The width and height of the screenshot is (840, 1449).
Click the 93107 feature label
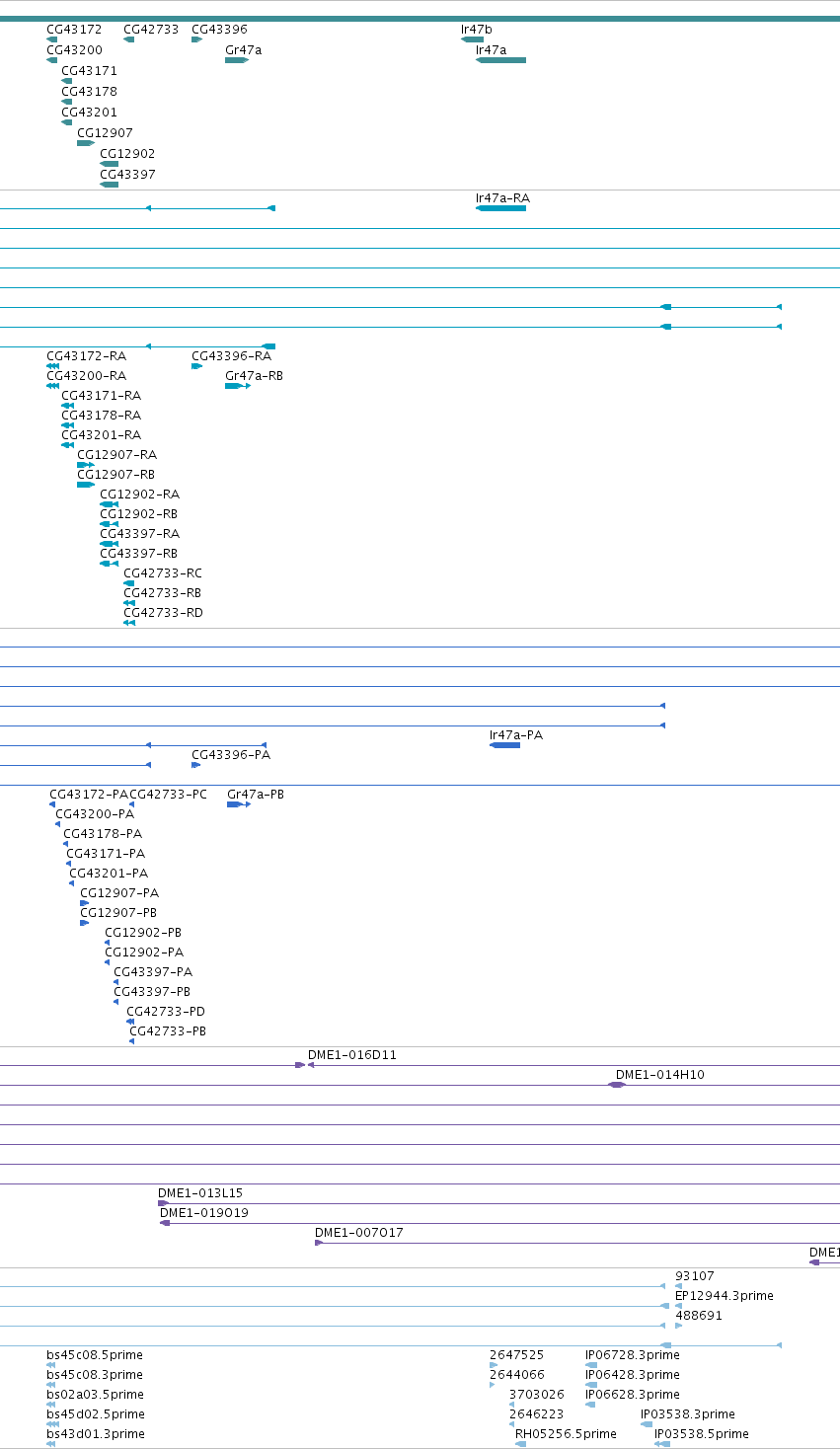point(695,1276)
